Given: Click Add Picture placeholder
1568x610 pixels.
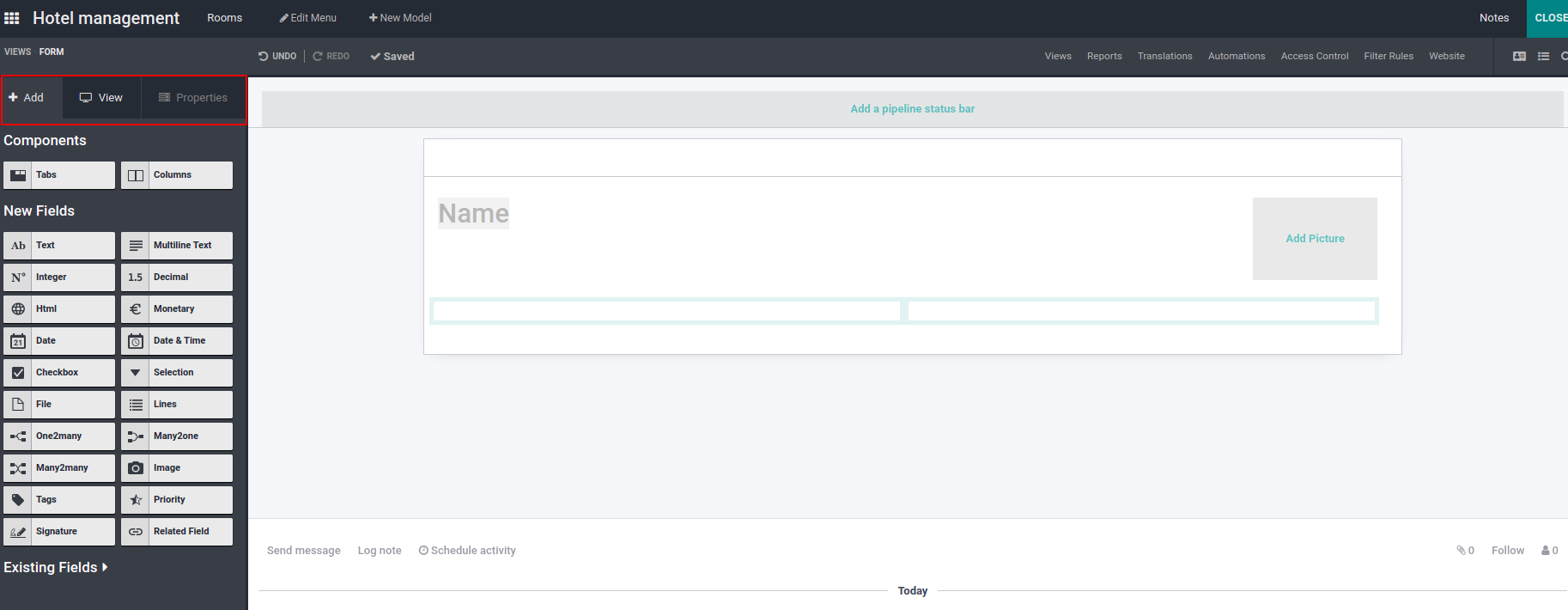Looking at the screenshot, I should 1315,239.
